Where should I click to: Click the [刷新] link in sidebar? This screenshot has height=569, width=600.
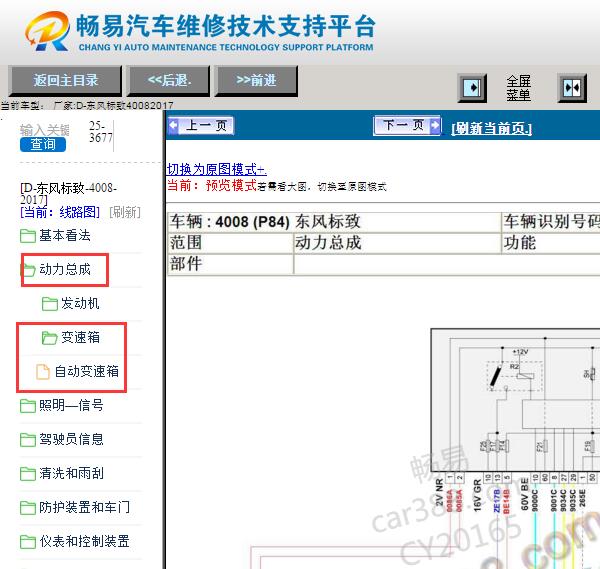pyautogui.click(x=125, y=212)
